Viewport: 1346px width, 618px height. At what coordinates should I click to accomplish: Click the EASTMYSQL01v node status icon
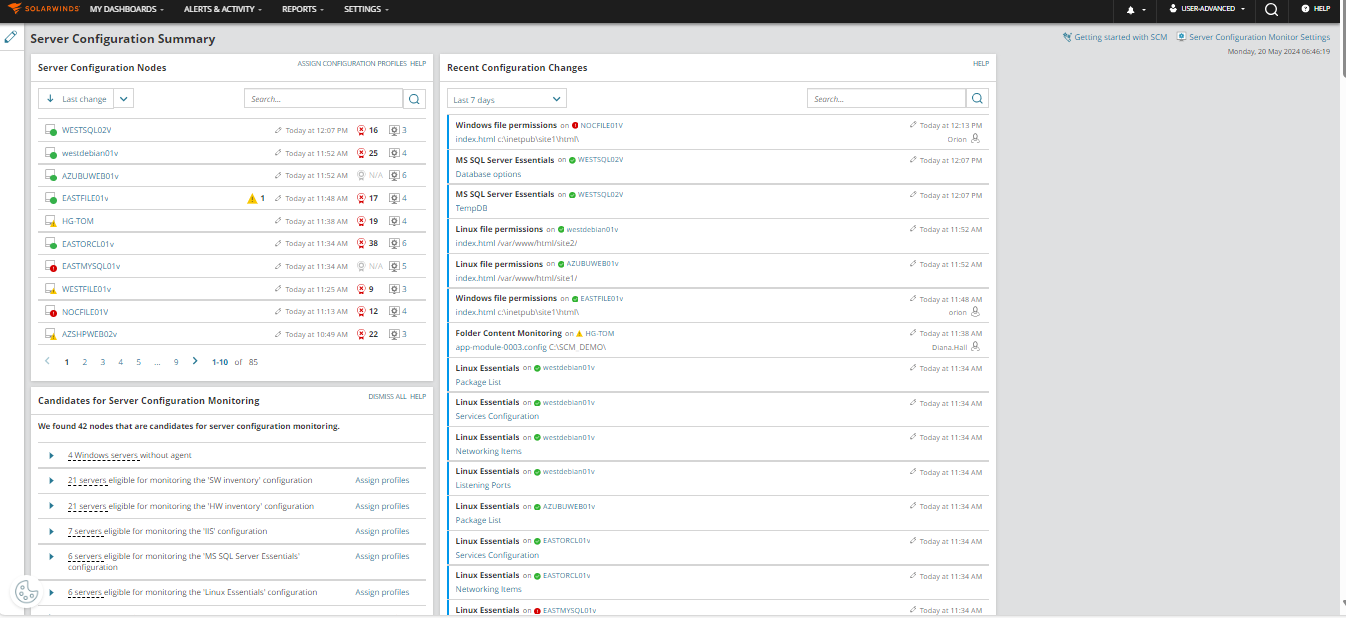tap(50, 267)
